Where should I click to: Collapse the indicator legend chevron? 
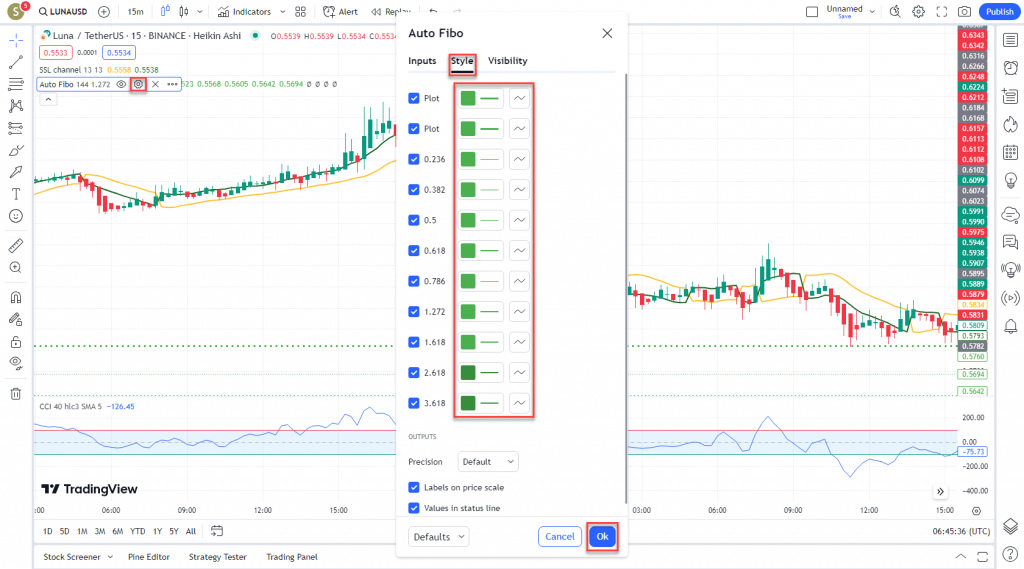48,99
